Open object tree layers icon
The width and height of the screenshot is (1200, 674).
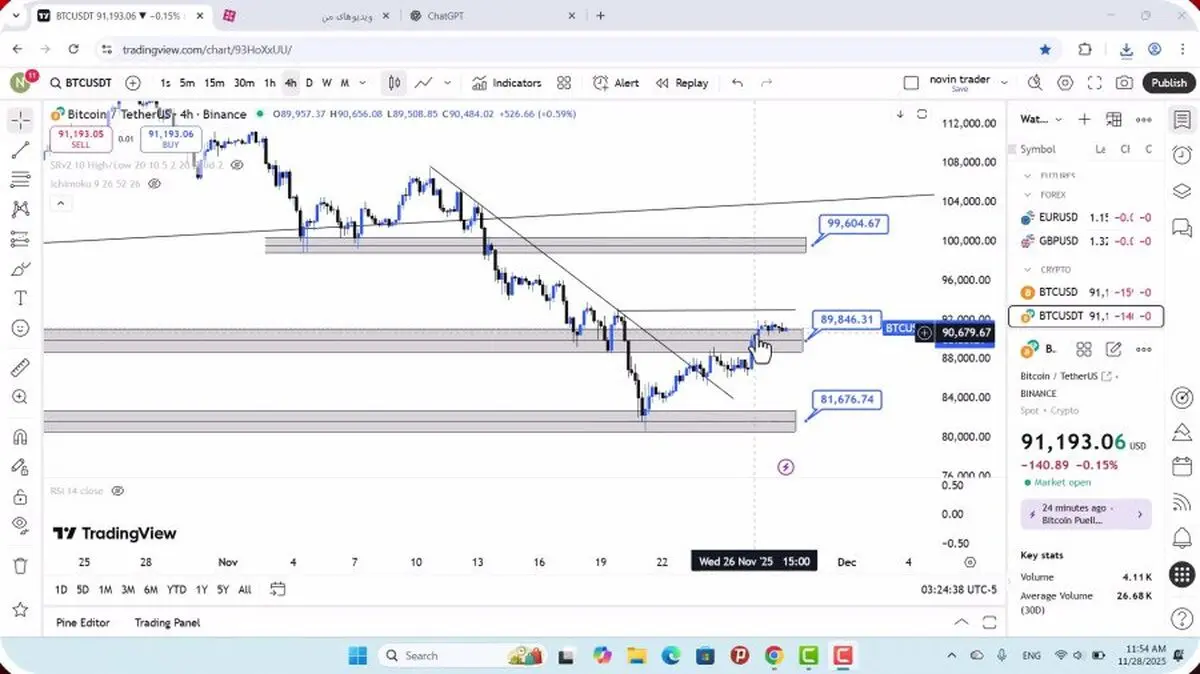click(x=1182, y=192)
